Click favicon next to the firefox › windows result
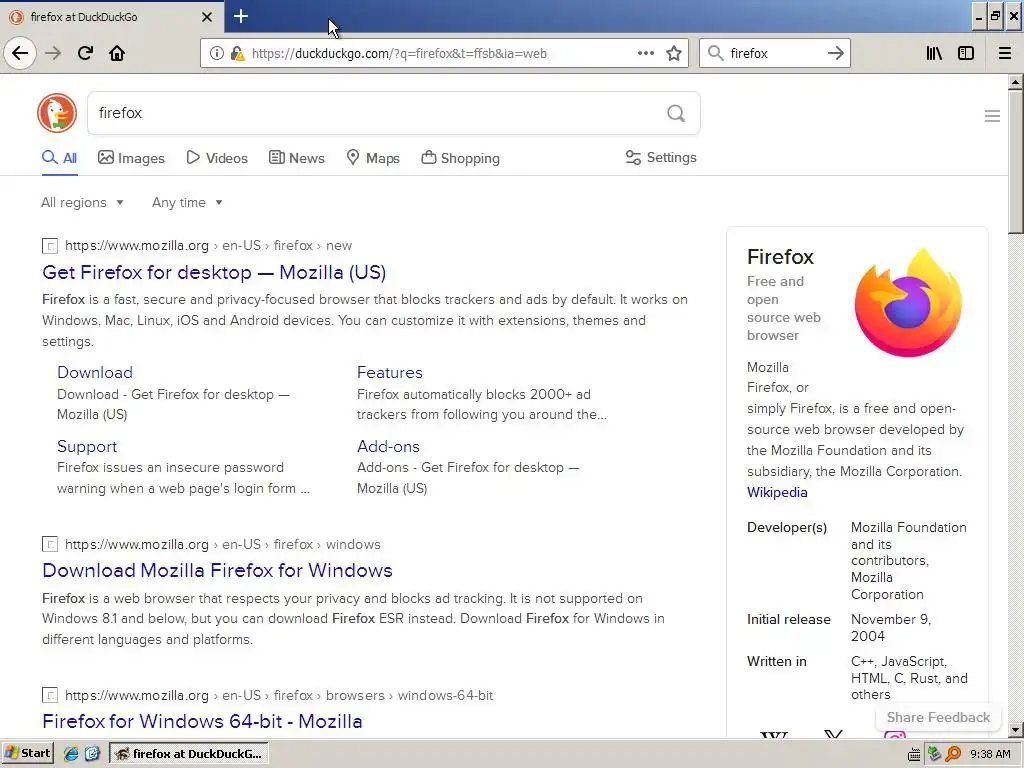This screenshot has height=768, width=1024. click(x=50, y=544)
